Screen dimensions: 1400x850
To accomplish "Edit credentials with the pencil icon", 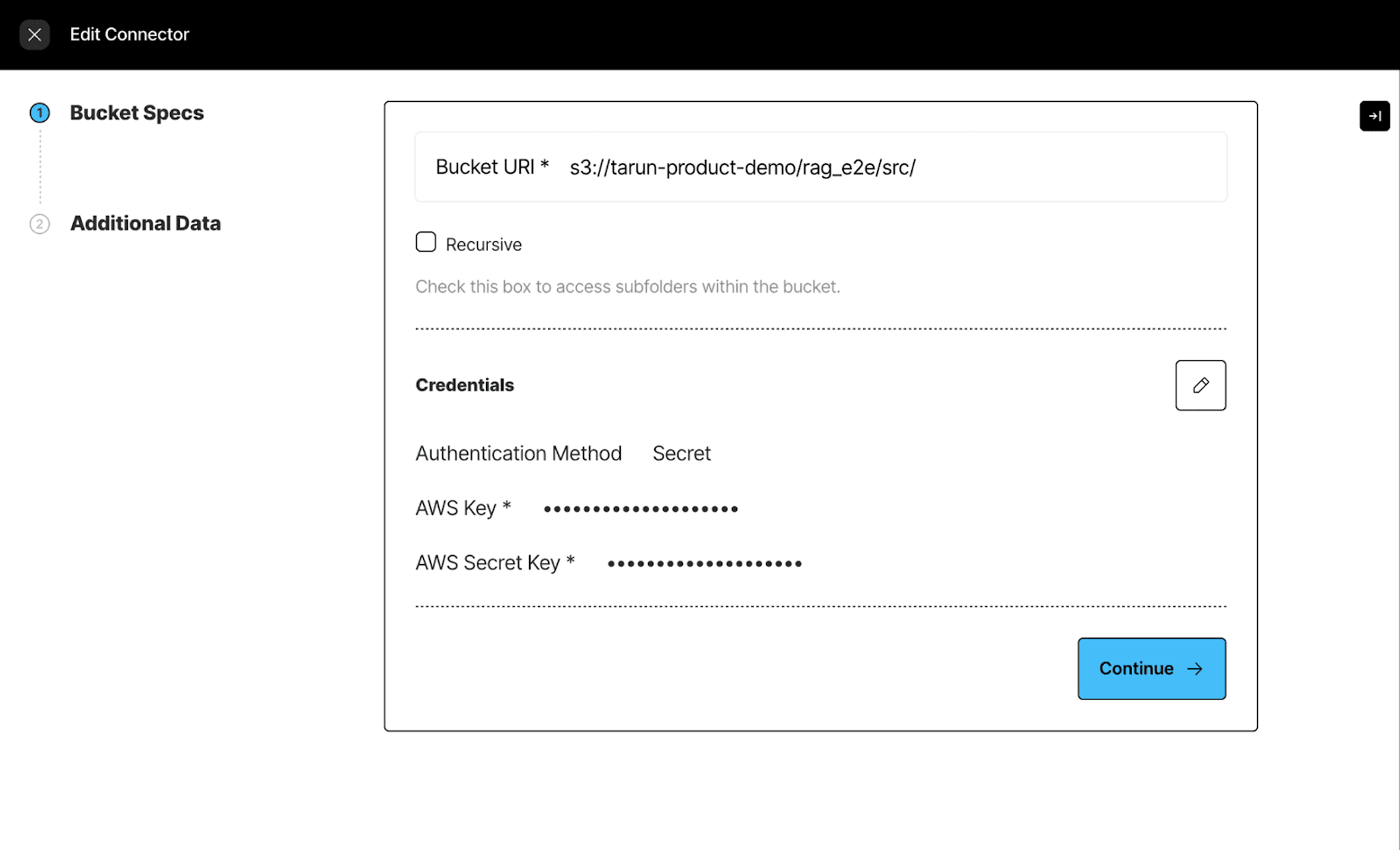I will click(x=1200, y=385).
